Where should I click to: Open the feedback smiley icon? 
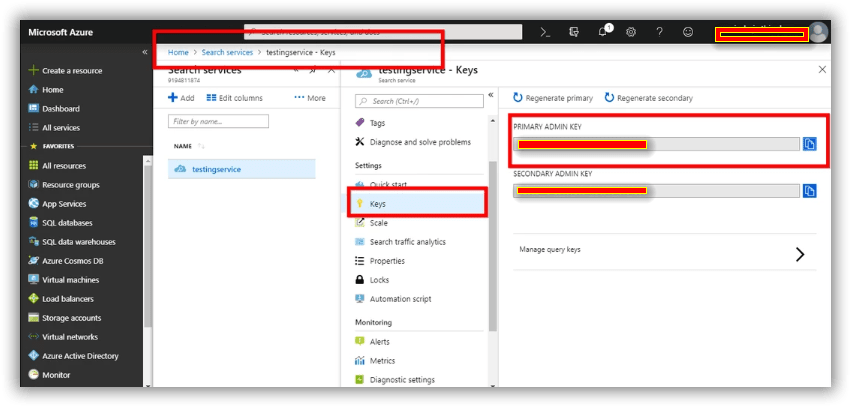point(688,32)
